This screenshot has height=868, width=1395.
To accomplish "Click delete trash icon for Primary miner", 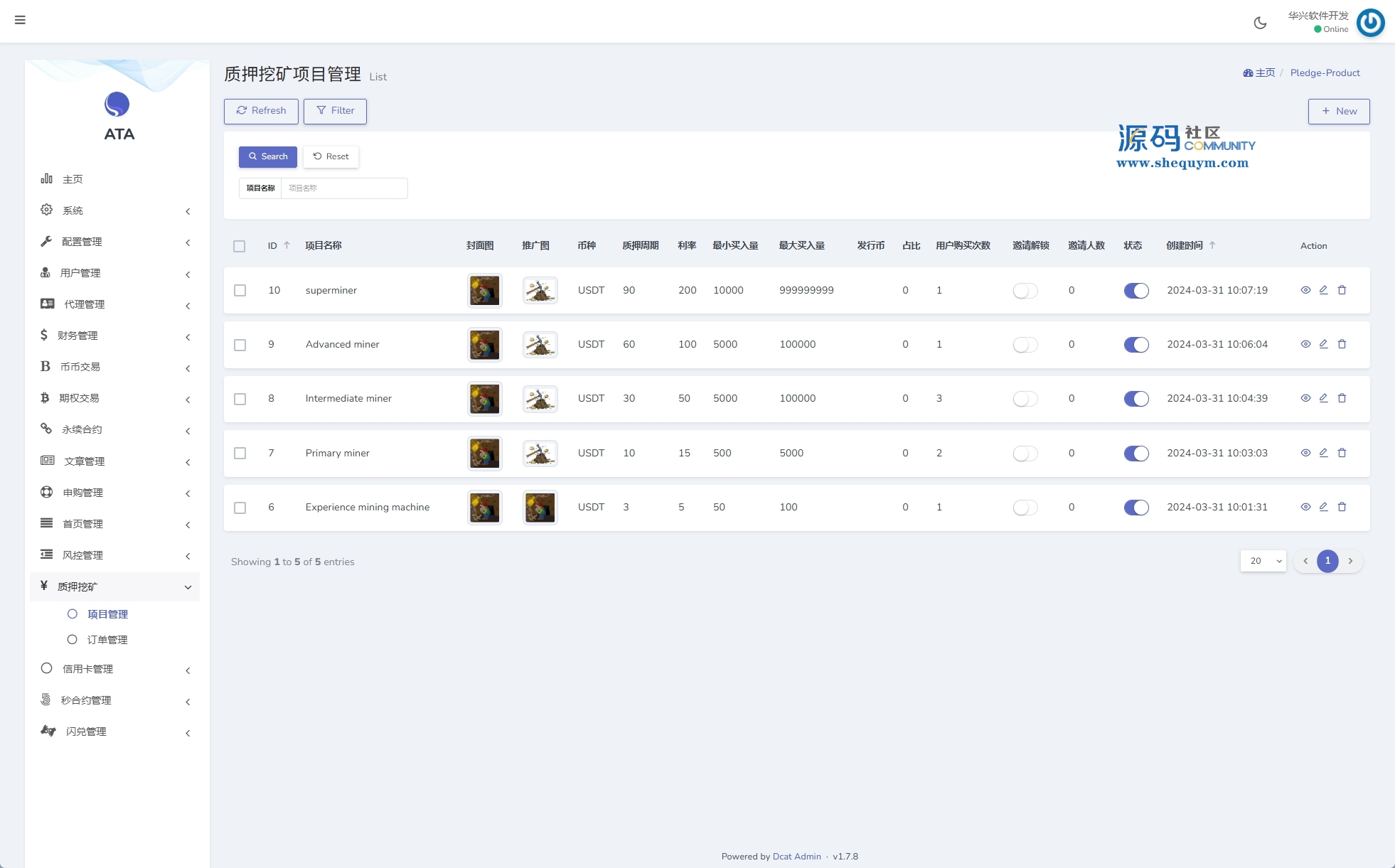I will pyautogui.click(x=1342, y=453).
